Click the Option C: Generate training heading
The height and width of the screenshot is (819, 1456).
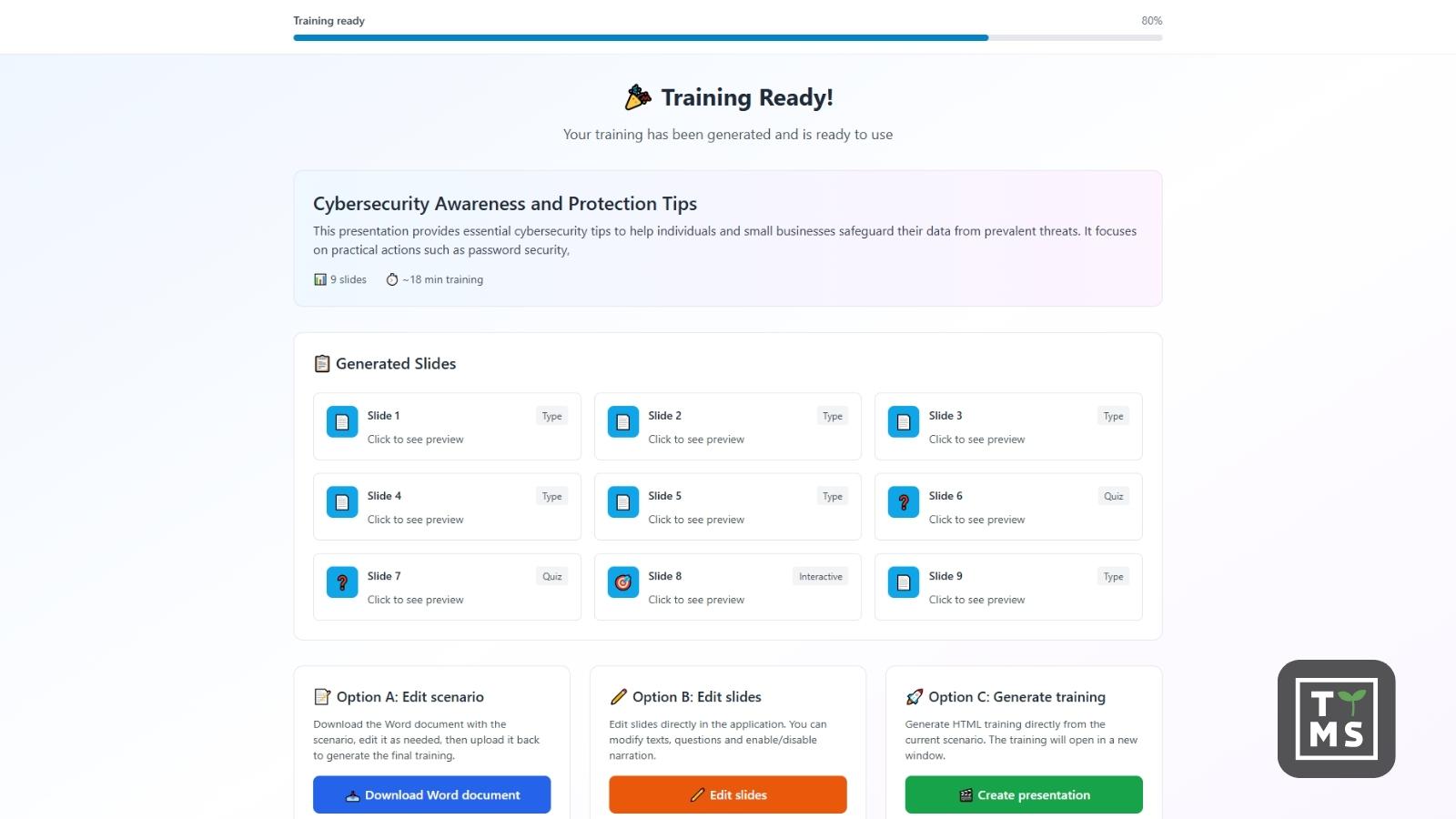pyautogui.click(x=1017, y=697)
